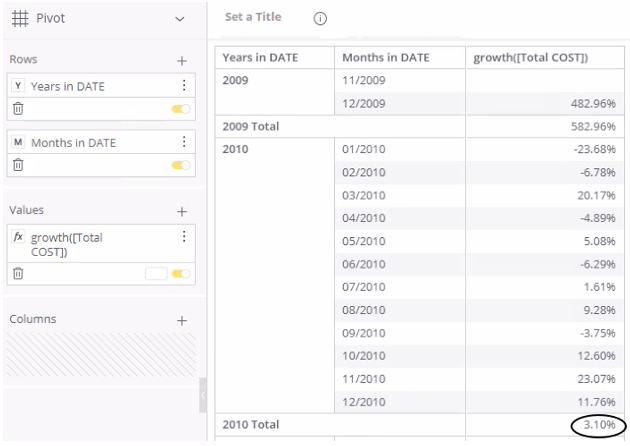The height and width of the screenshot is (446, 630).
Task: Open the growth value color swatch
Action: click(x=155, y=272)
